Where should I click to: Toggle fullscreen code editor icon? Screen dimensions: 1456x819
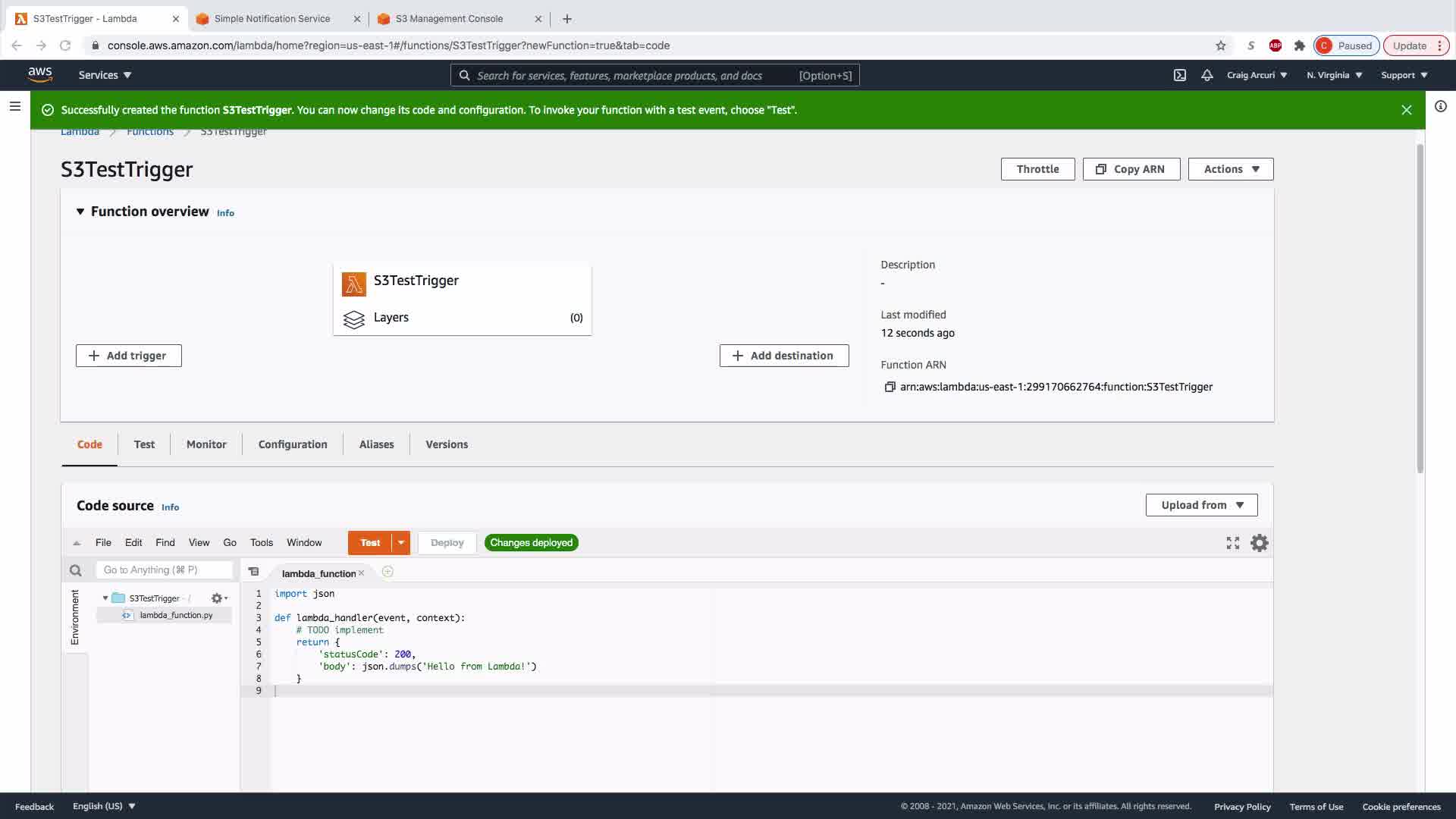[1233, 543]
